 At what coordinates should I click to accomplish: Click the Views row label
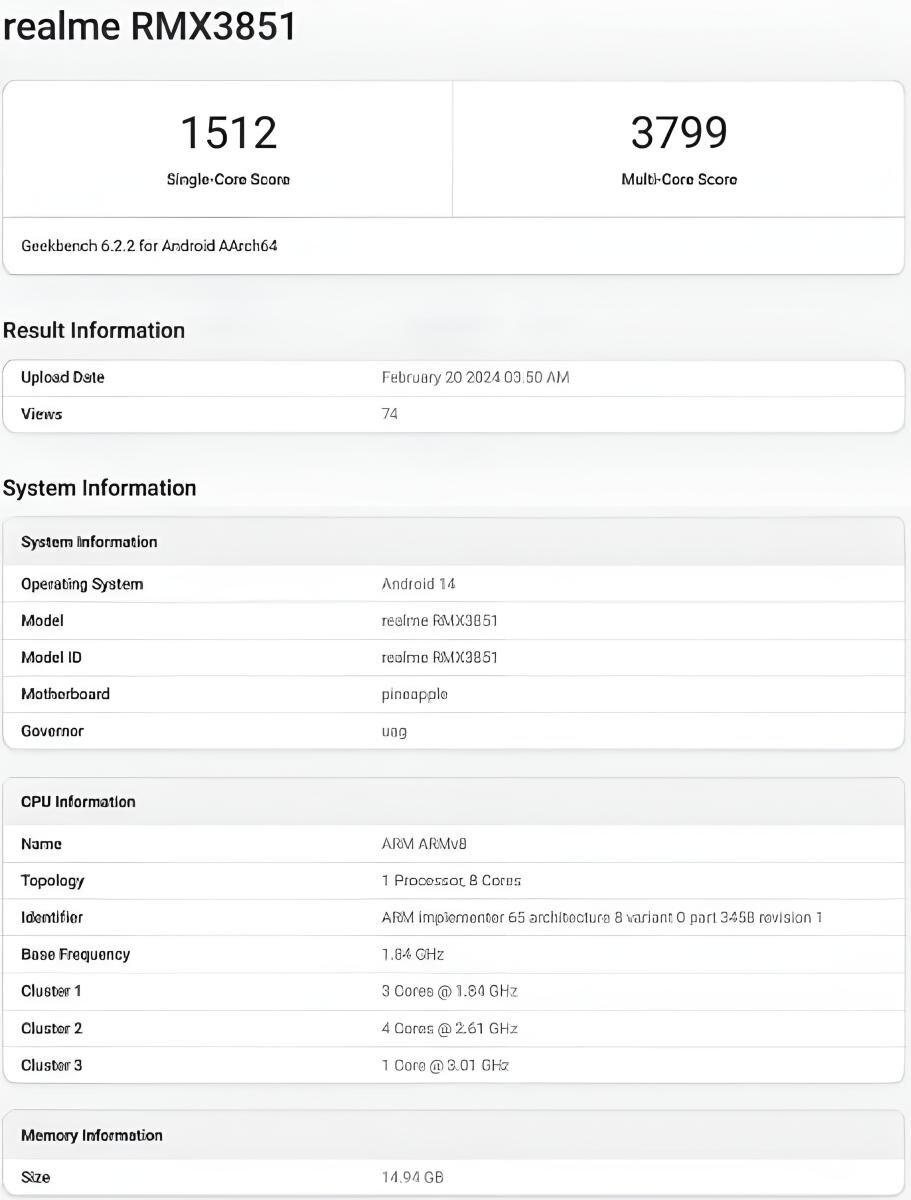pyautogui.click(x=41, y=414)
